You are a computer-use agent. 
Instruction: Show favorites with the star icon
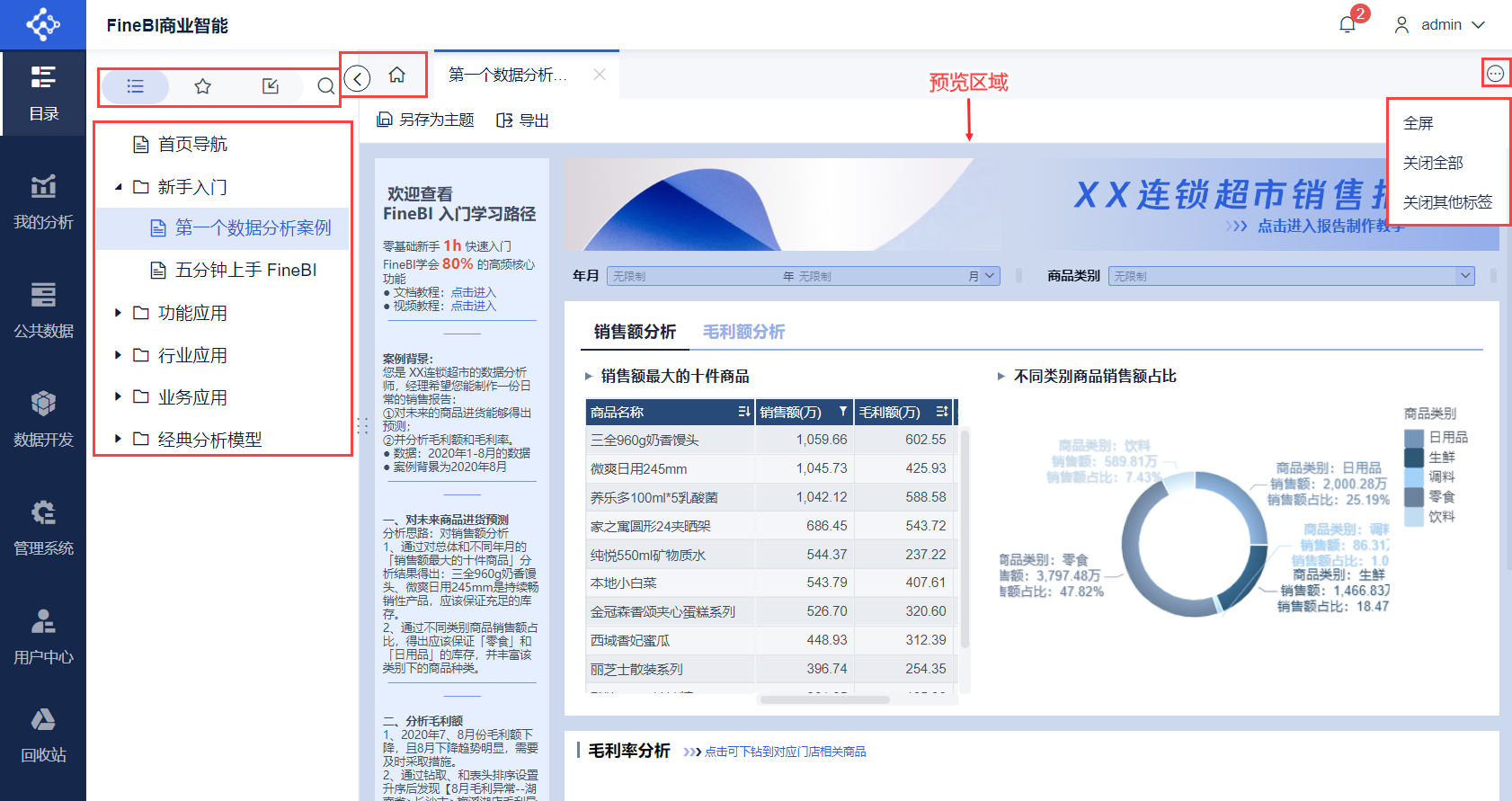(x=203, y=86)
